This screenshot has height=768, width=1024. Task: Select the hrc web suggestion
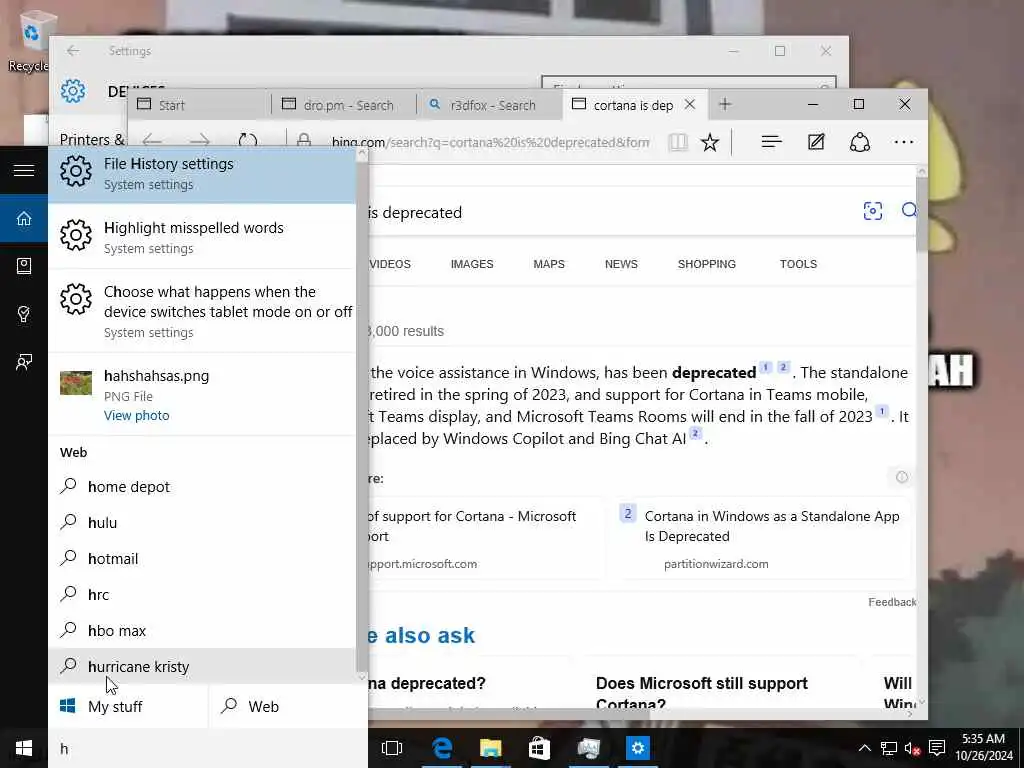pos(202,594)
